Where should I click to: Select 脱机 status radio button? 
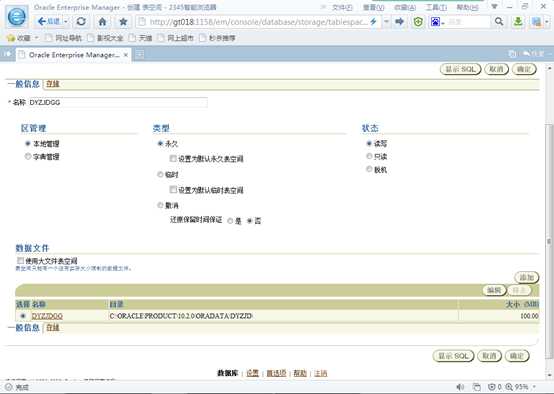click(369, 169)
